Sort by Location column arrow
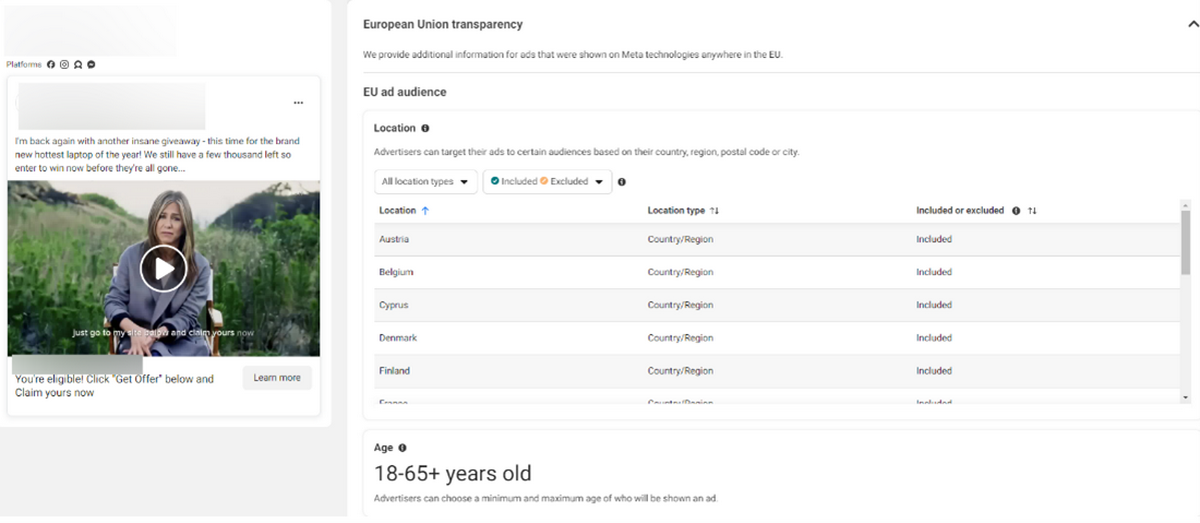 pos(426,211)
